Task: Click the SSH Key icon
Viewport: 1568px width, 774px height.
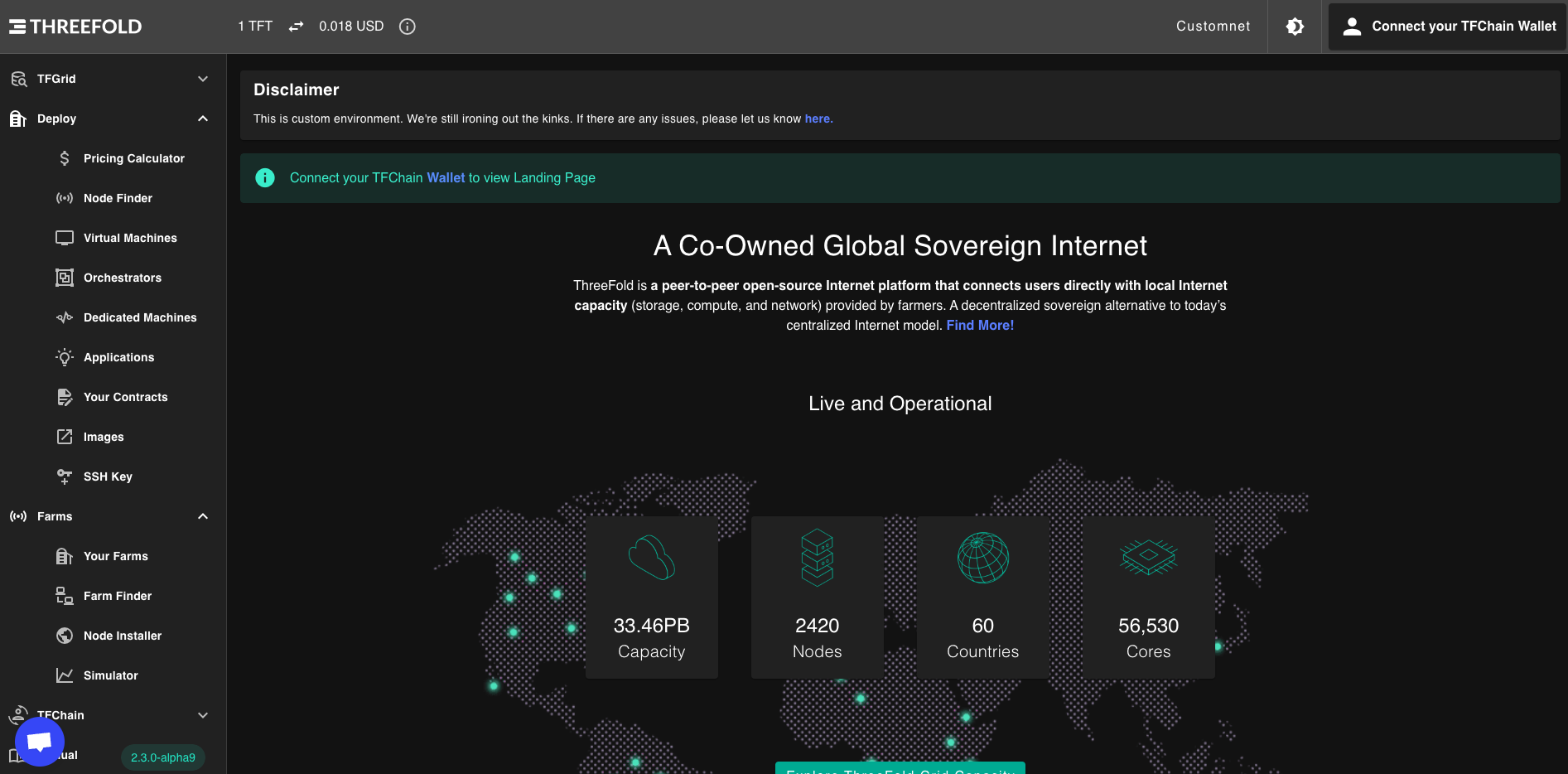Action: click(x=65, y=476)
